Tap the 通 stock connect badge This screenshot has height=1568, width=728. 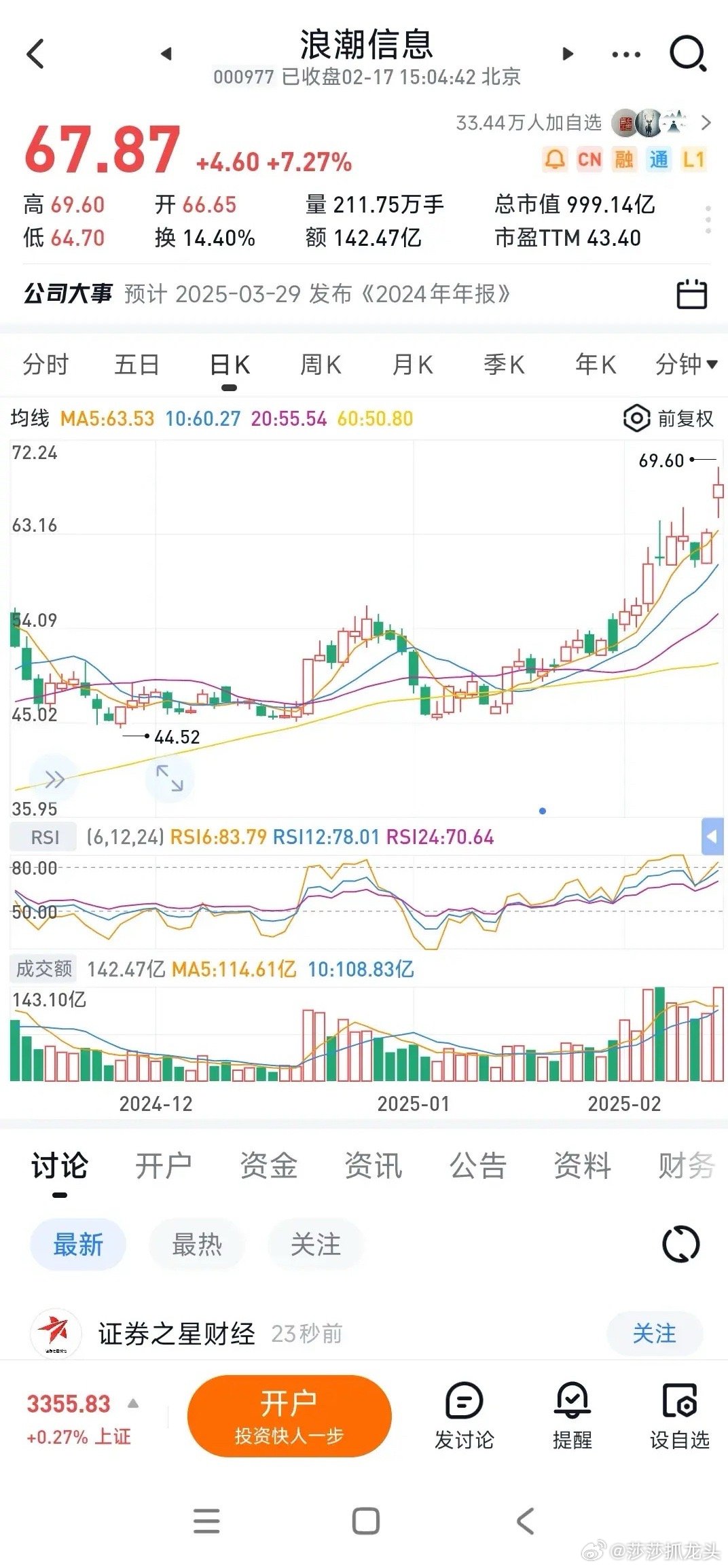pyautogui.click(x=659, y=160)
